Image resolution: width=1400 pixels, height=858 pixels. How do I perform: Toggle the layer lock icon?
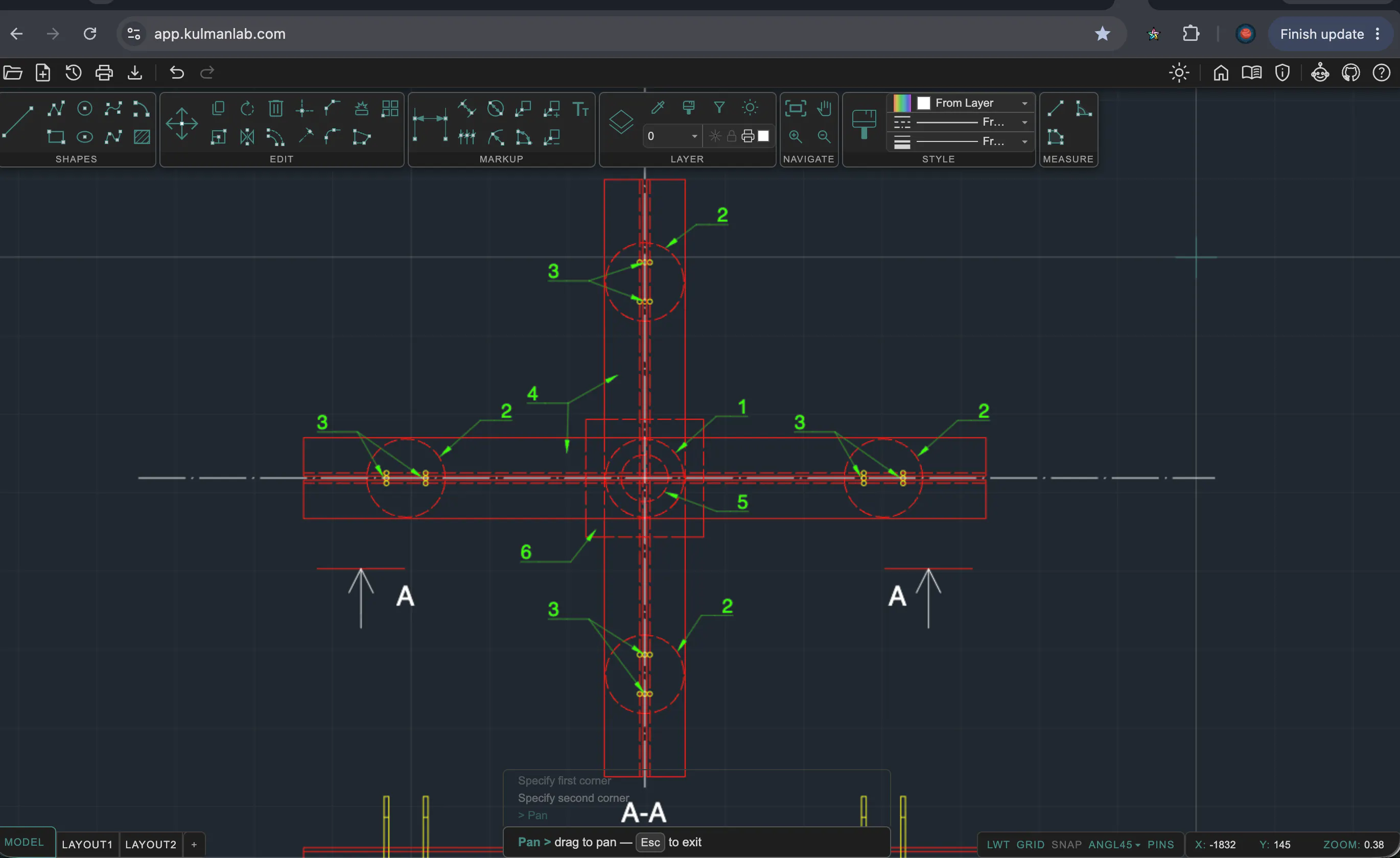732,136
